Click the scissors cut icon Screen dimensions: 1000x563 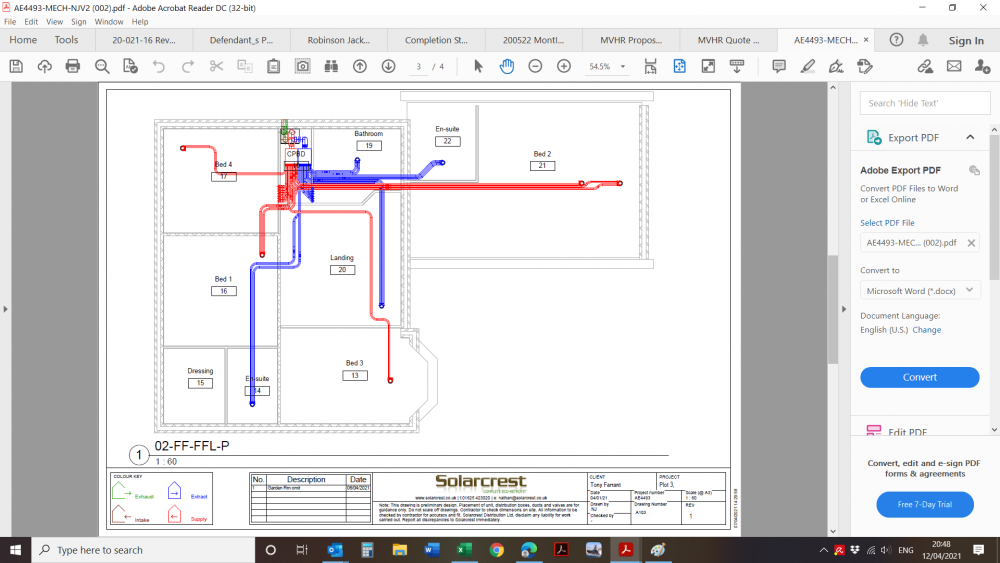point(216,66)
